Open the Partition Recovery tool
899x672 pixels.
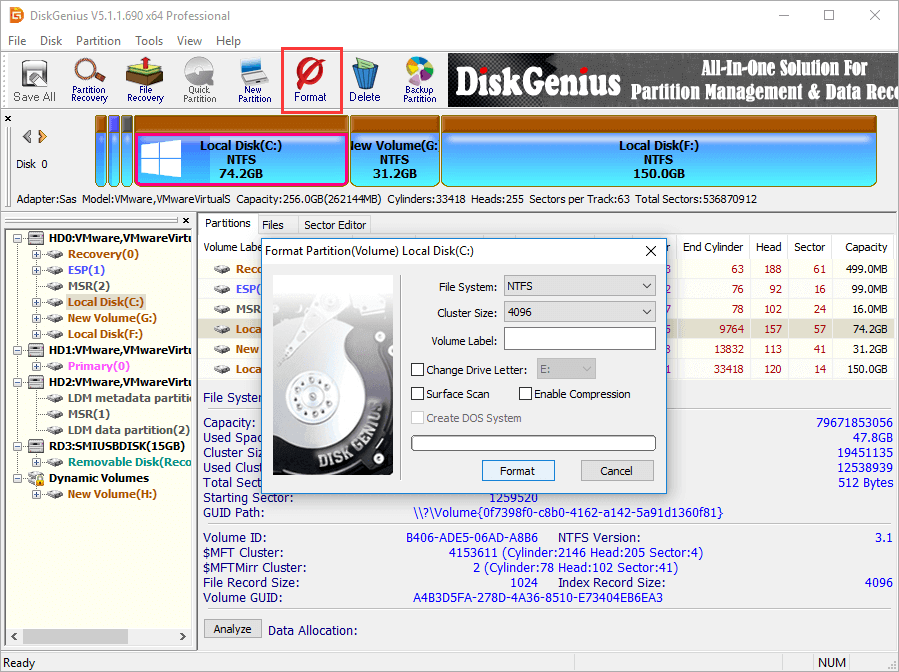point(89,81)
